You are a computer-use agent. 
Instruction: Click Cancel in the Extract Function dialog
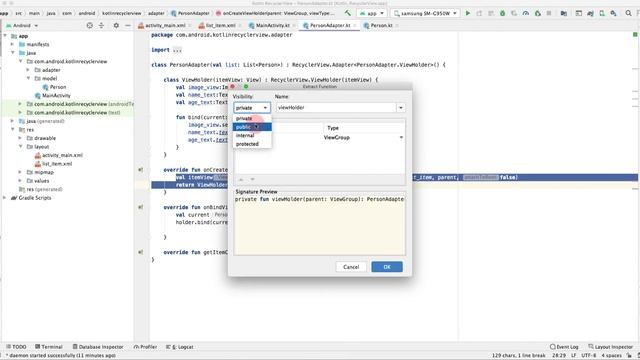click(x=351, y=267)
